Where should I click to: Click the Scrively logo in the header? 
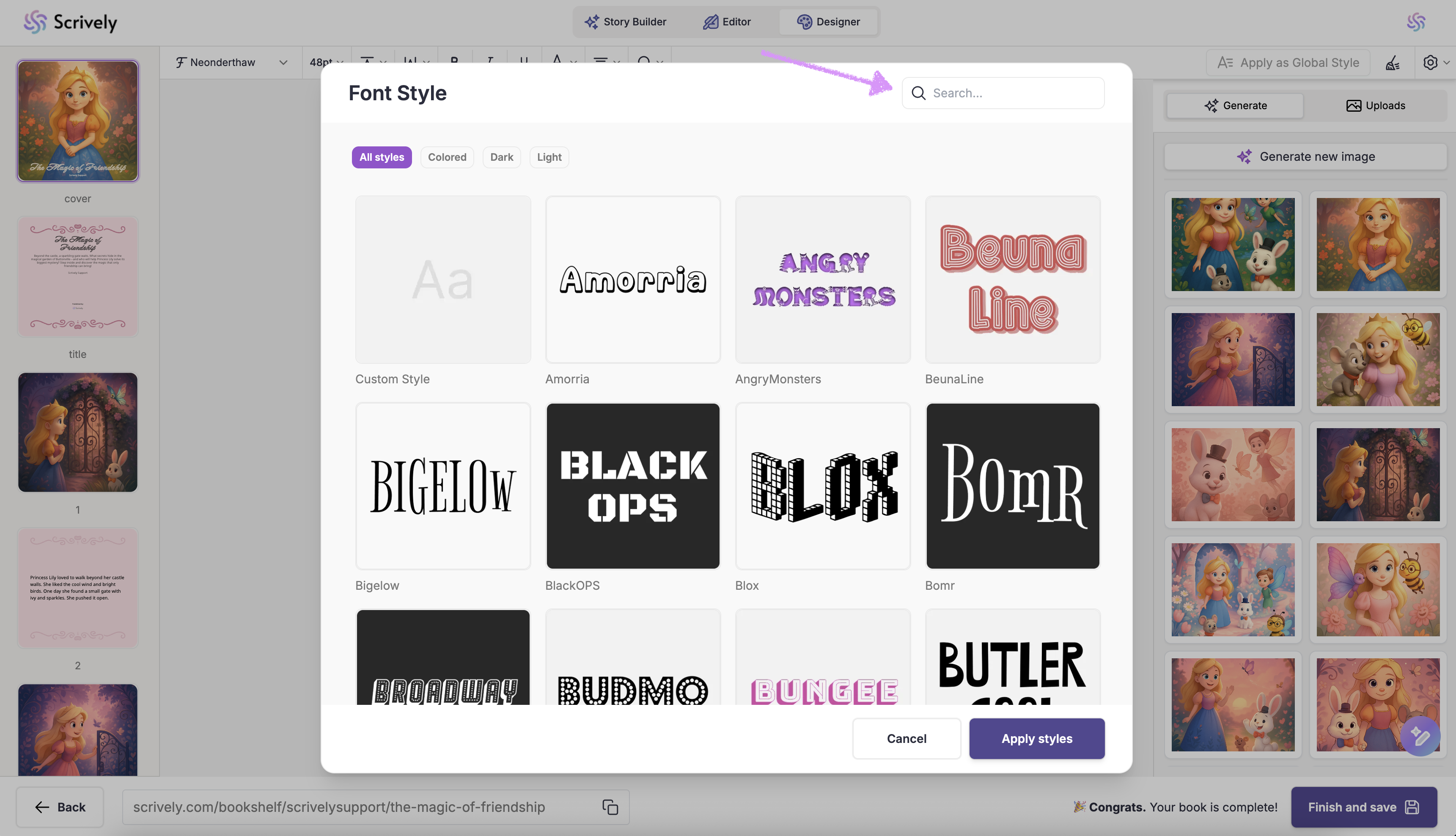pyautogui.click(x=70, y=22)
